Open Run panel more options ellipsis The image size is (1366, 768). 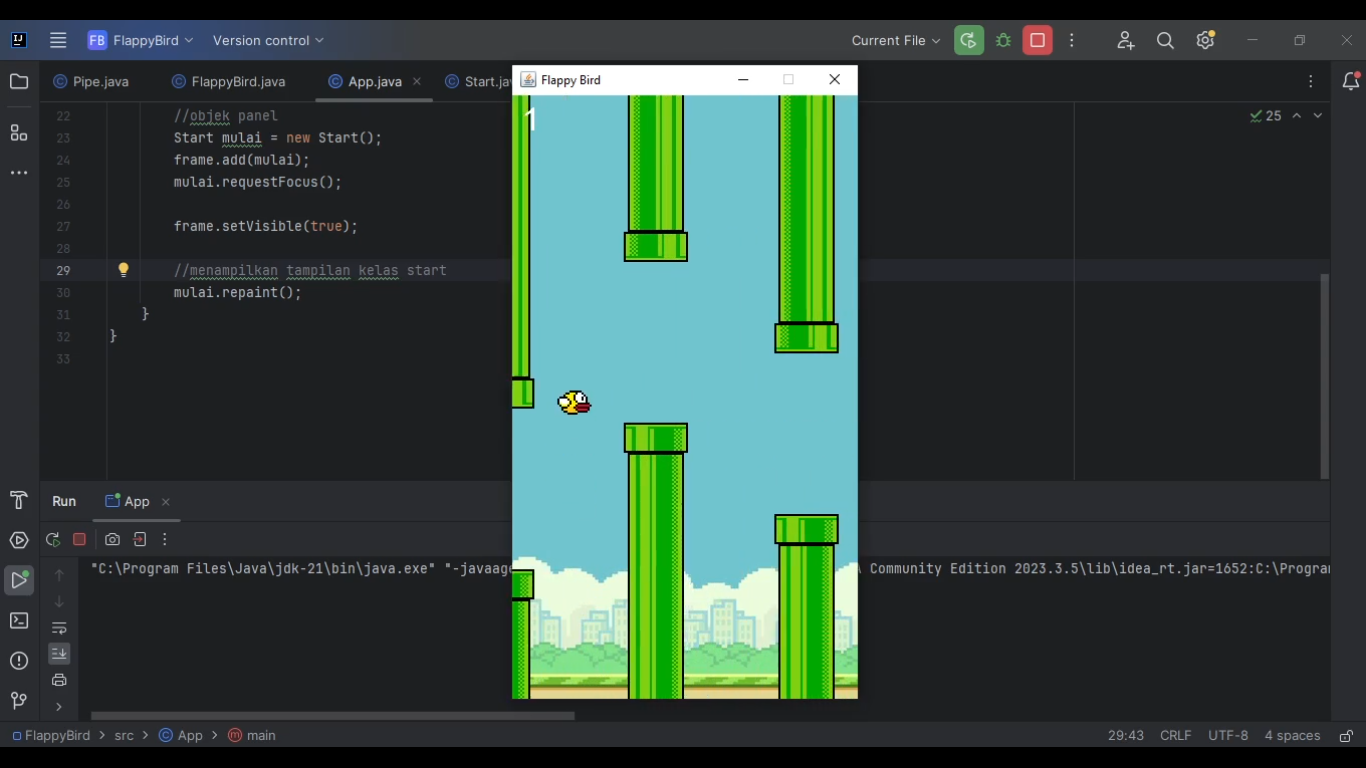(x=165, y=540)
